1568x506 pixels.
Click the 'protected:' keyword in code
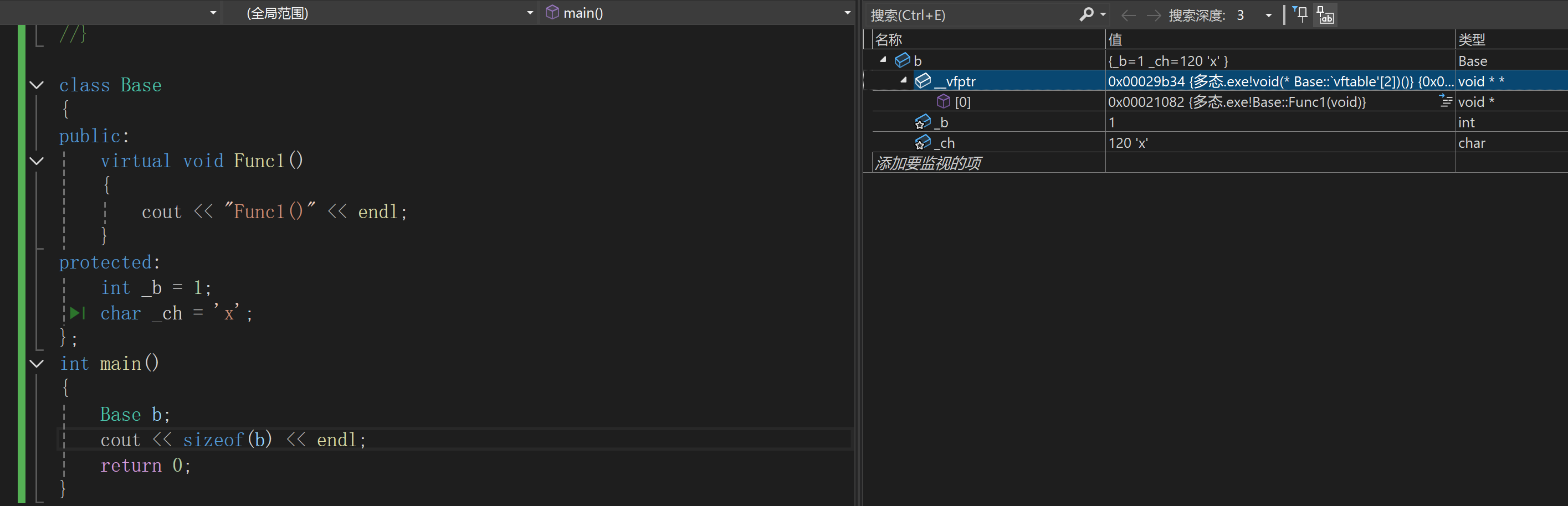110,263
